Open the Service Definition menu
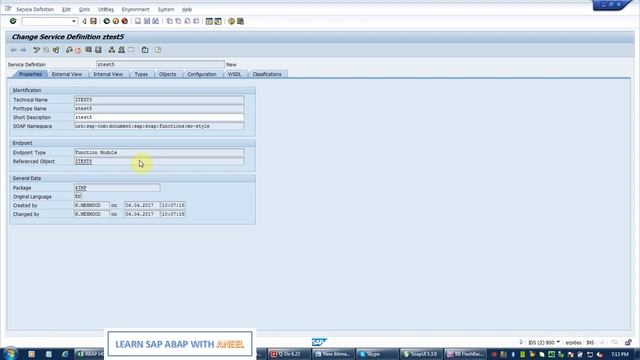640x360 pixels. pos(35,9)
